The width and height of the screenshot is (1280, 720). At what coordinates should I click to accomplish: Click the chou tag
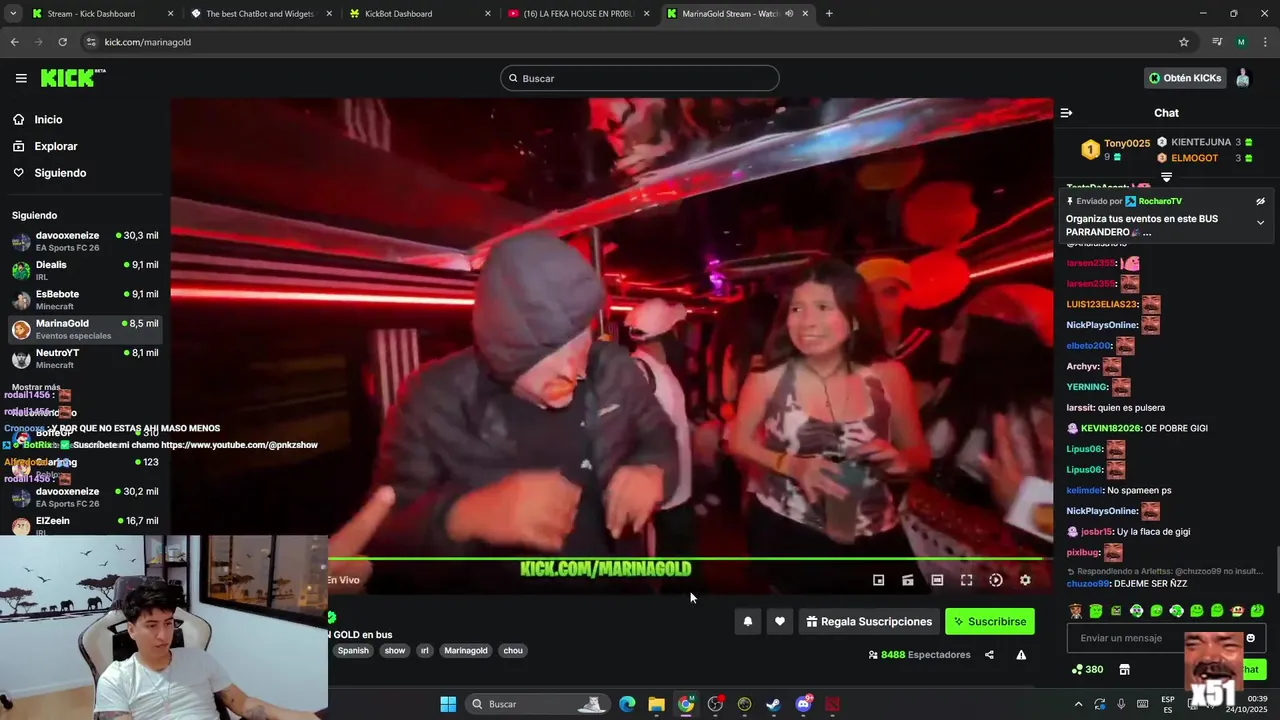click(x=513, y=650)
